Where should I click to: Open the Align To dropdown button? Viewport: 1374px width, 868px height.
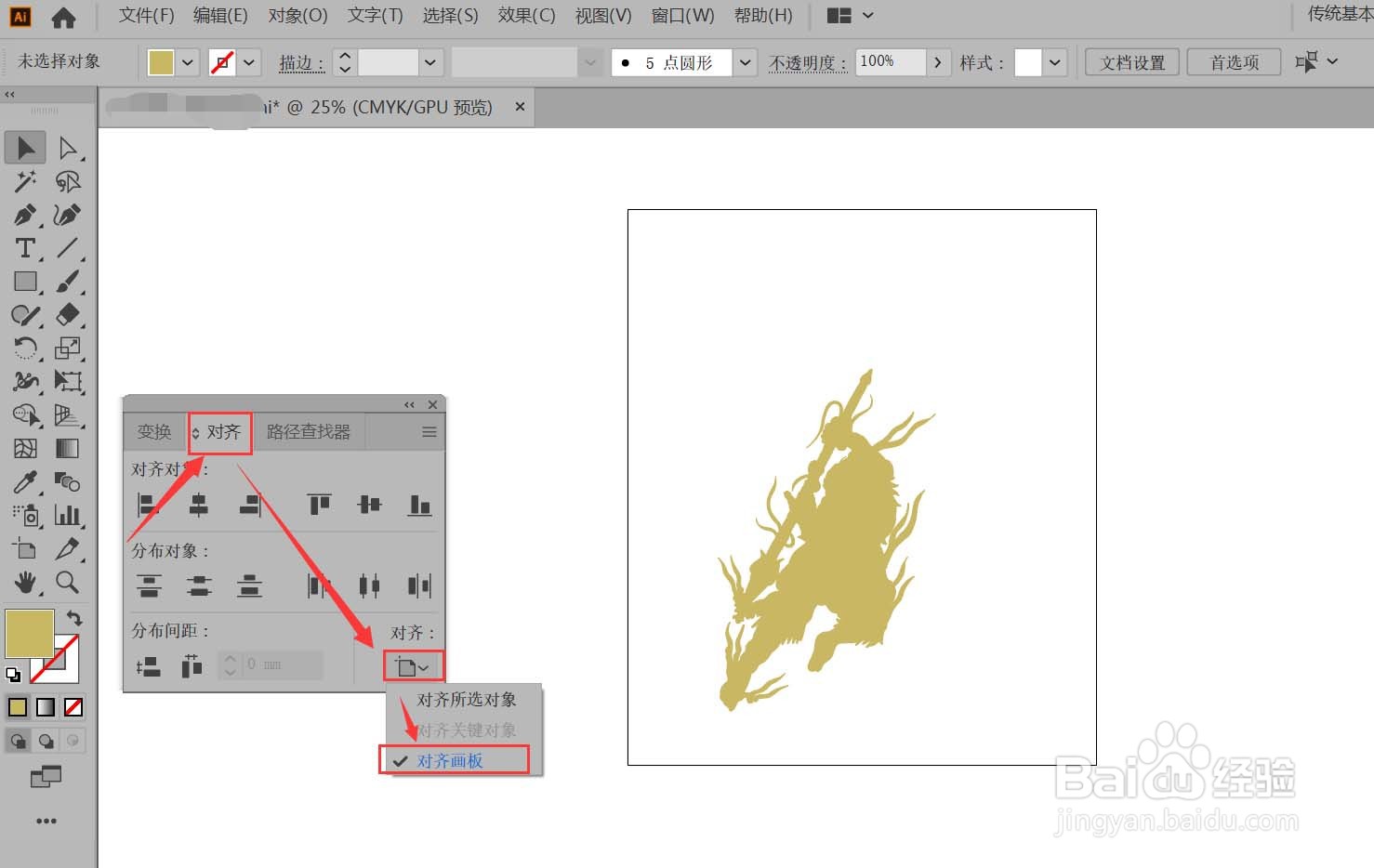click(x=414, y=666)
